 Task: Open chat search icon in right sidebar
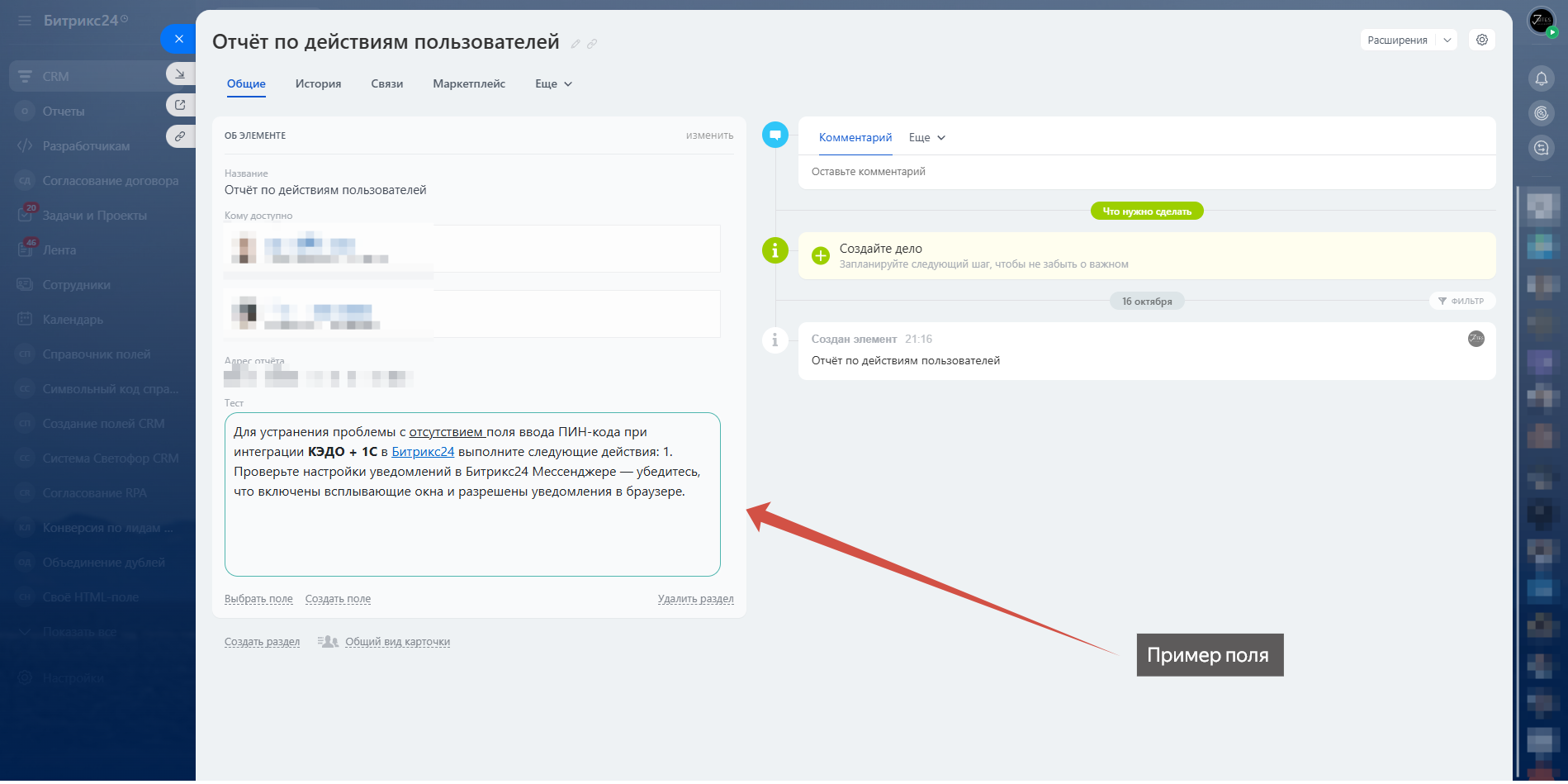coord(1542,148)
